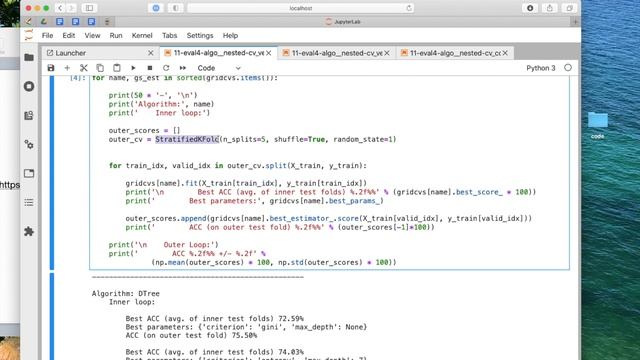
Task: Open the Extension Manager puzzle icon
Action: pyautogui.click(x=29, y=231)
